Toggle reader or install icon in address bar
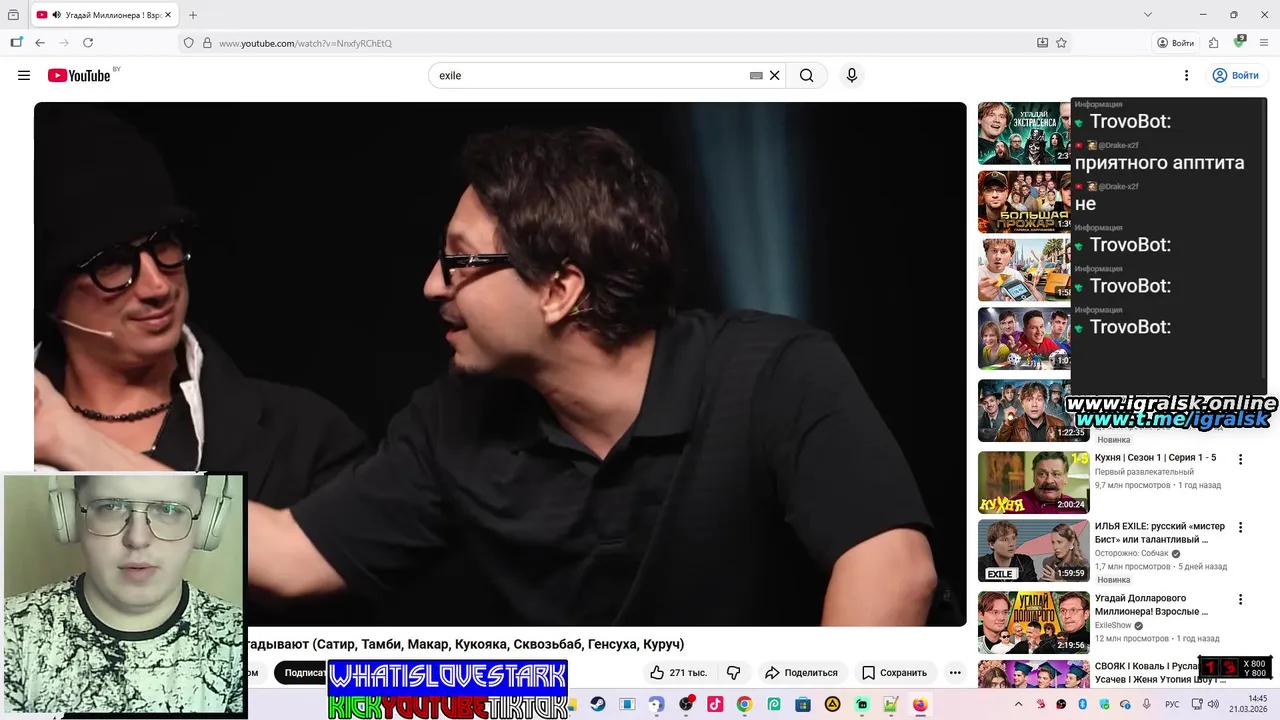Image resolution: width=1280 pixels, height=720 pixels. [x=1043, y=43]
